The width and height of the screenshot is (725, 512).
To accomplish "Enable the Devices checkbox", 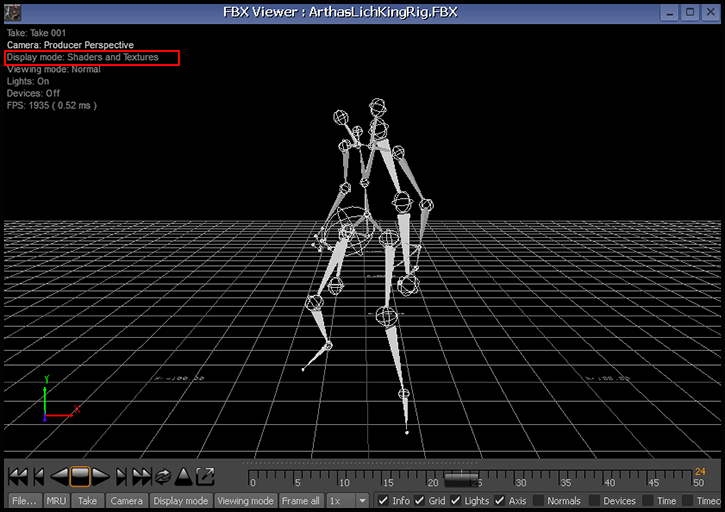I will (x=594, y=500).
